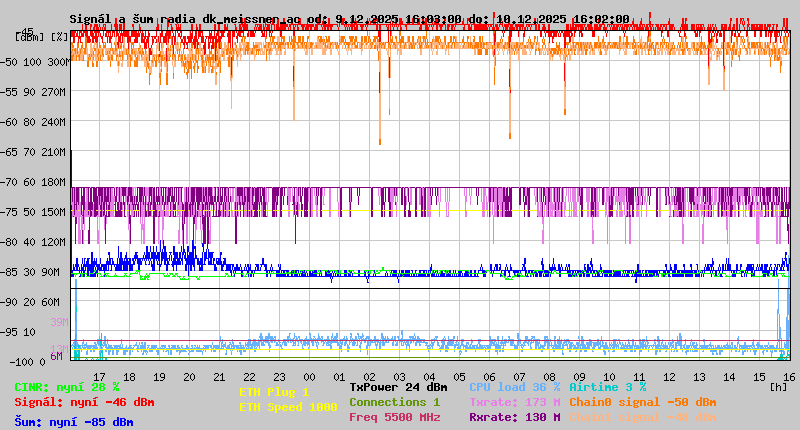The height and width of the screenshot is (430, 800).
Task: Click the Freq 5500 MHz label
Action: tap(394, 417)
